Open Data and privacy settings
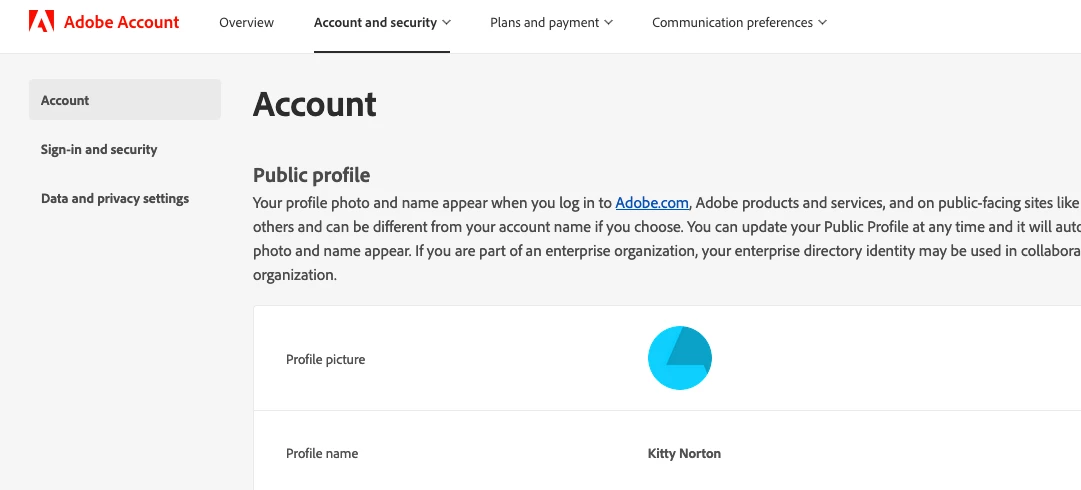 [x=115, y=199]
